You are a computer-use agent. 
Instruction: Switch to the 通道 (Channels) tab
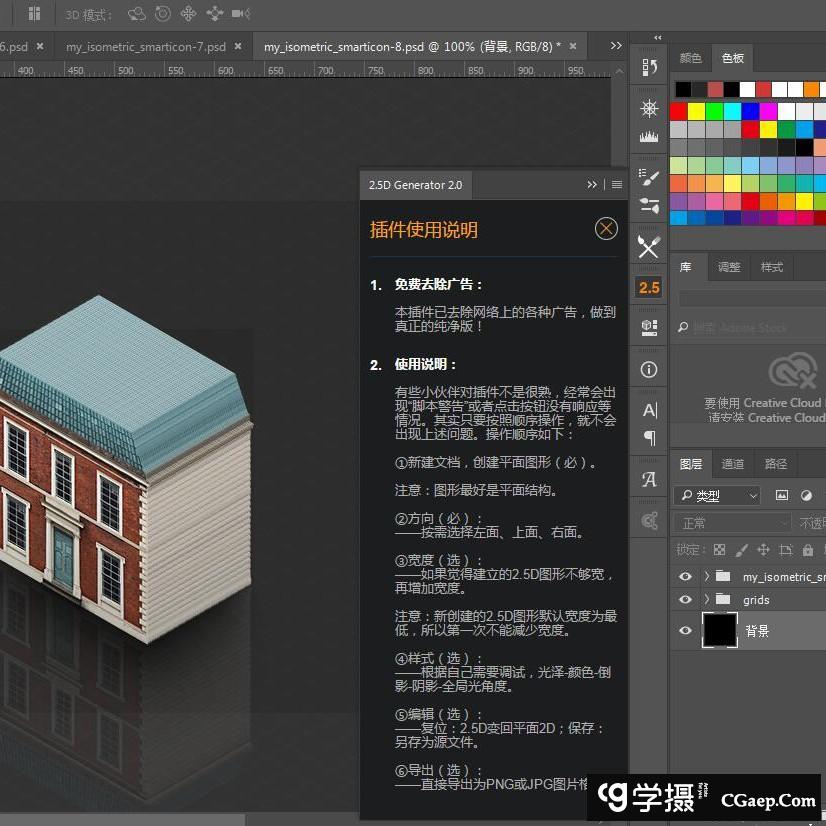(x=732, y=464)
